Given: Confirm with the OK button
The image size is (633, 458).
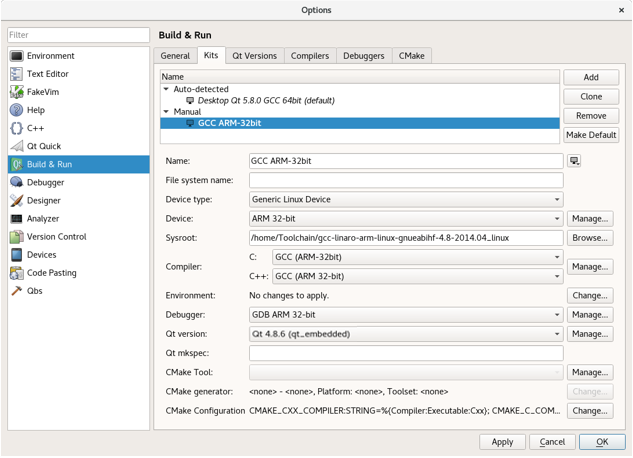Looking at the screenshot, I should click(602, 442).
